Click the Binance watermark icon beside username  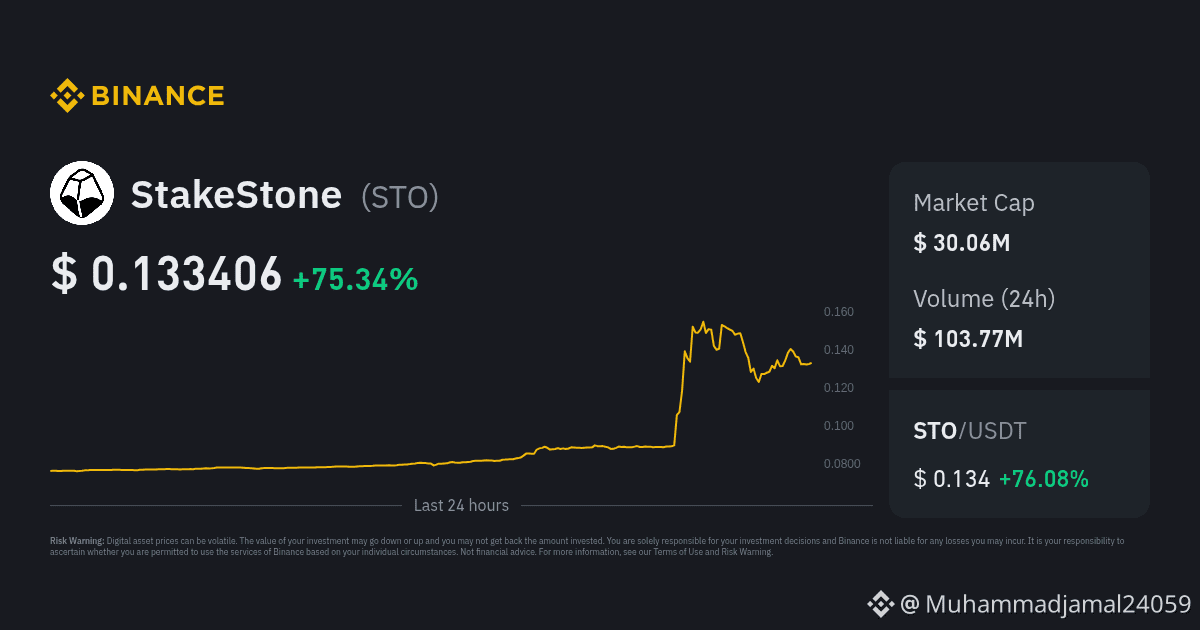[x=879, y=604]
